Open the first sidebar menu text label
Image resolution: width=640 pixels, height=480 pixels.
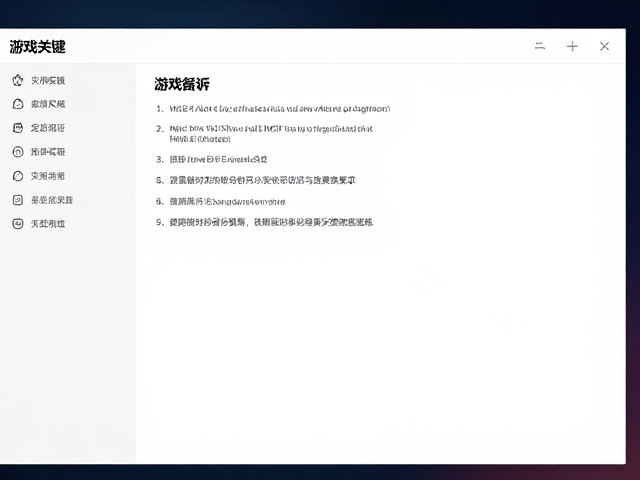(x=48, y=80)
